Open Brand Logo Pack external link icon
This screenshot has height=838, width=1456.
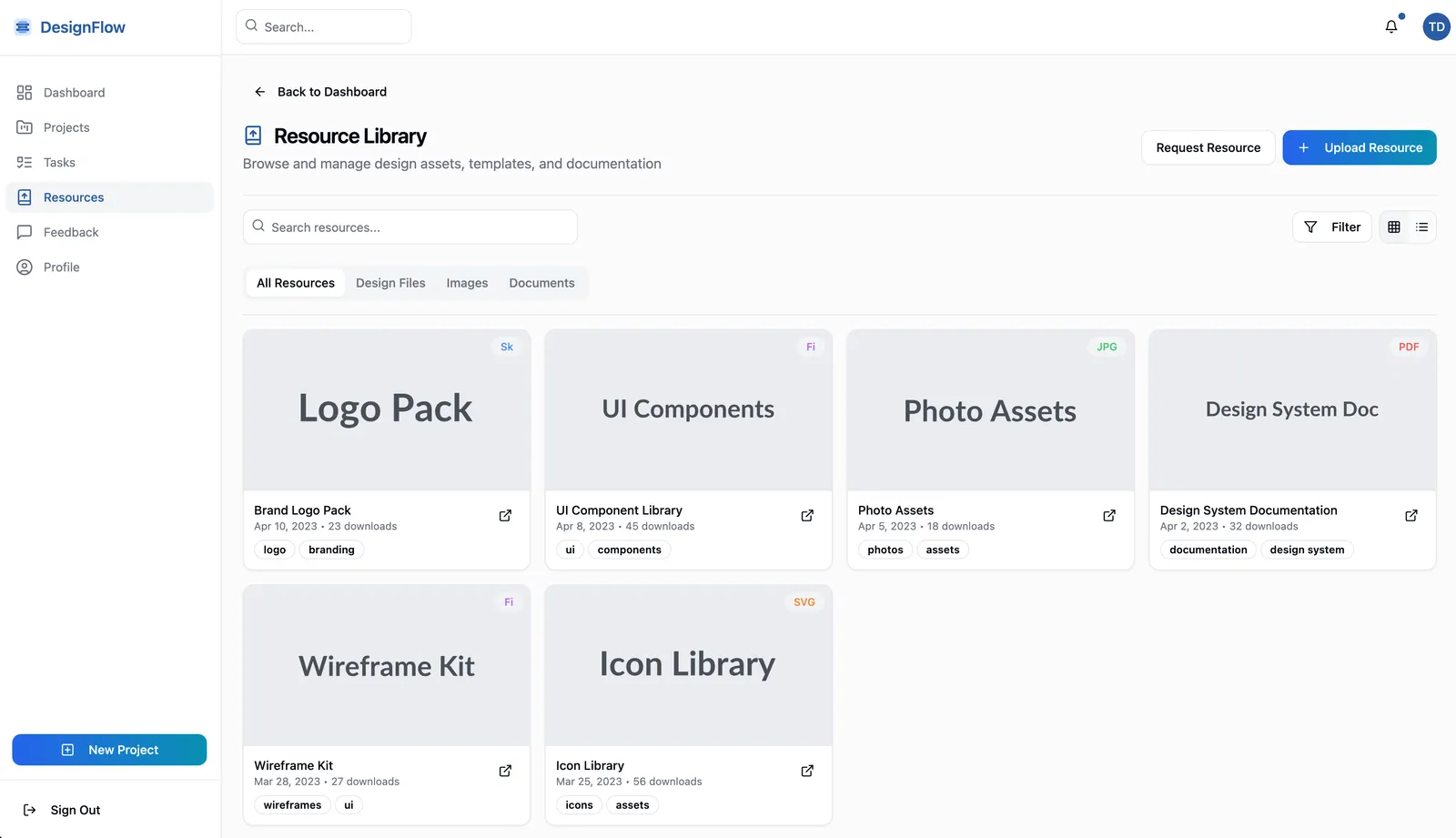[505, 516]
